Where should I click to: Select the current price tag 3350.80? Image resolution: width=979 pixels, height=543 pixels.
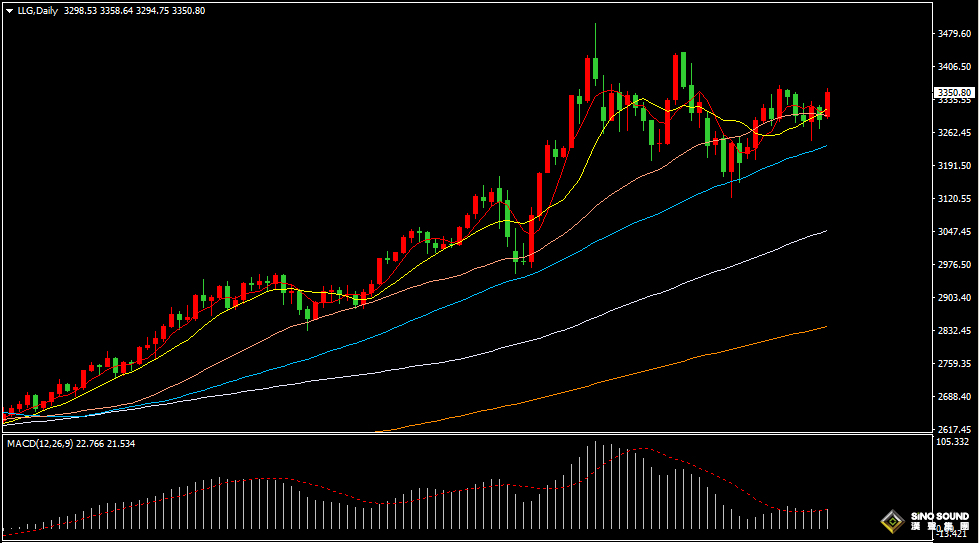click(x=954, y=93)
